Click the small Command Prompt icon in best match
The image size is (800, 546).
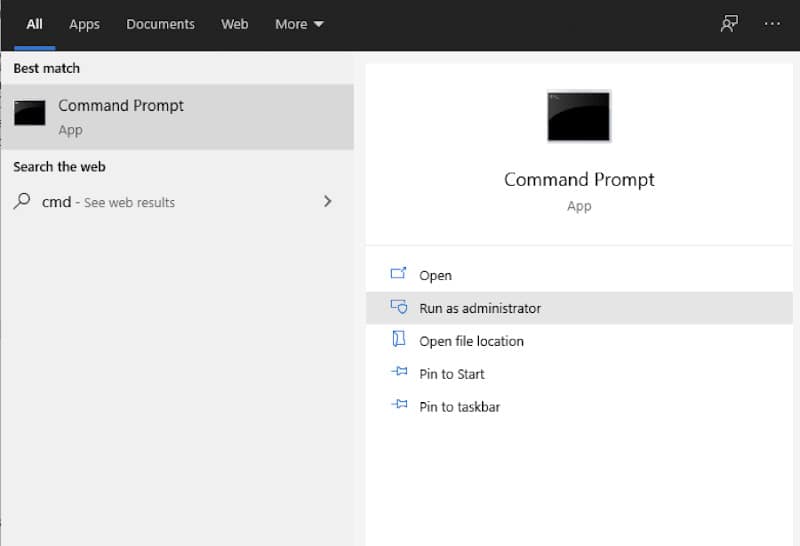30,113
